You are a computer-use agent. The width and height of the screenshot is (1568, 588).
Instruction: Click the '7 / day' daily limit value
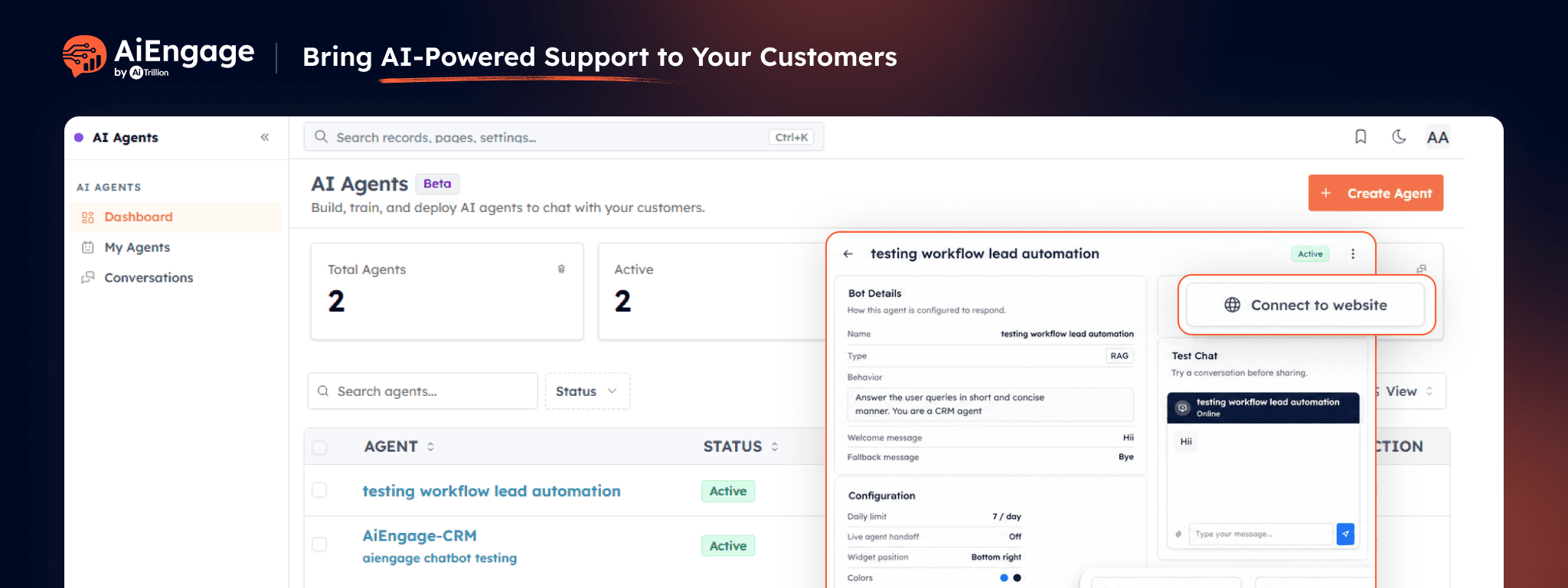pyautogui.click(x=1007, y=517)
